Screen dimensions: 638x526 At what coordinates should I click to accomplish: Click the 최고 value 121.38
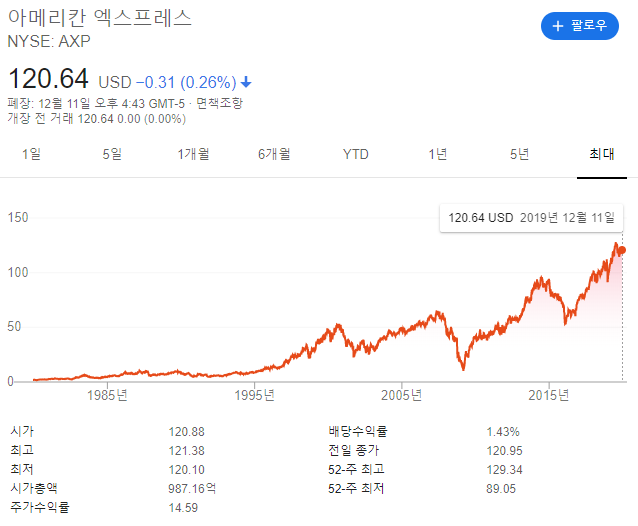coord(186,451)
